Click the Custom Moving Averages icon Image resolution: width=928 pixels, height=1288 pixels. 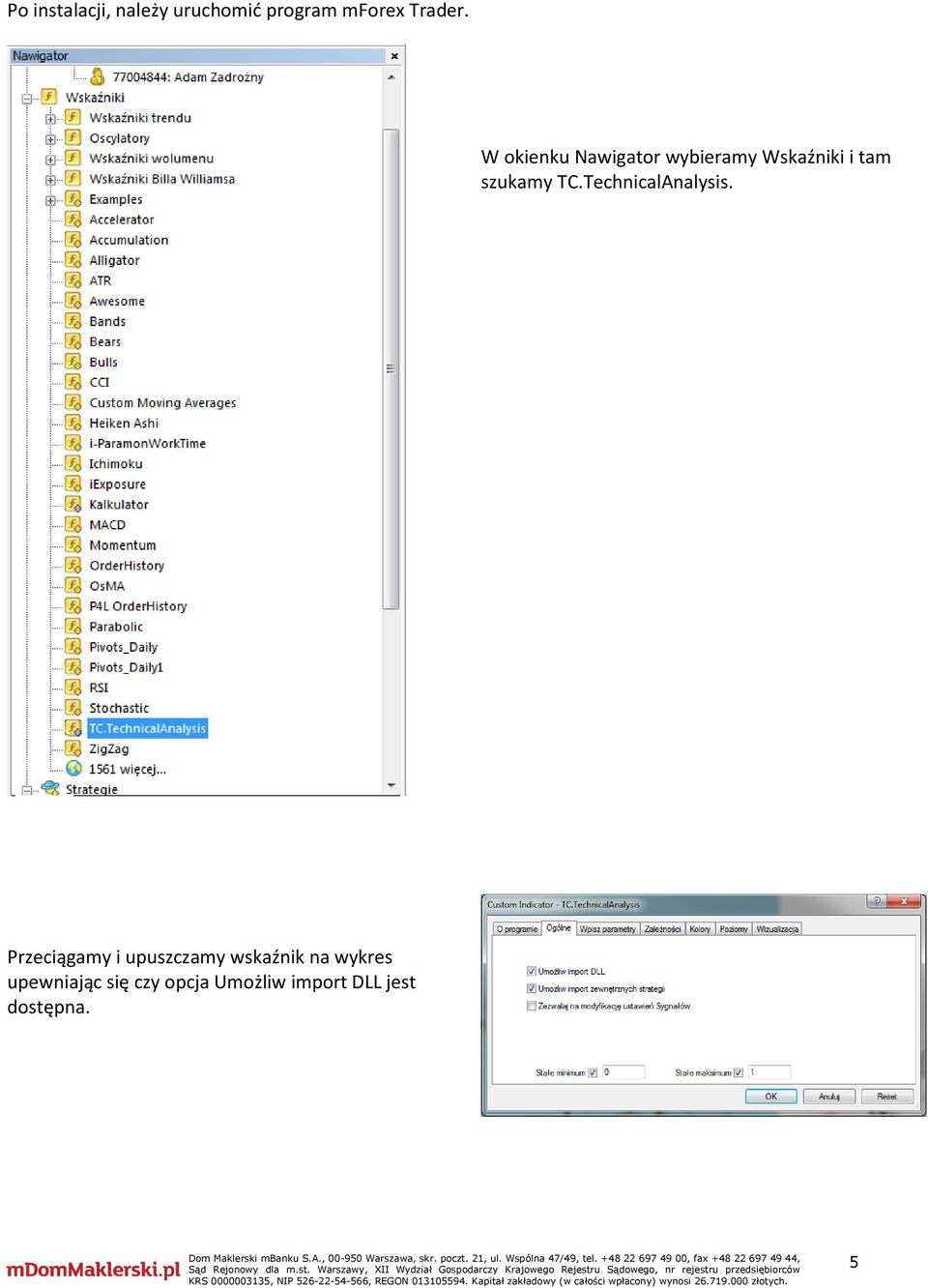point(73,402)
